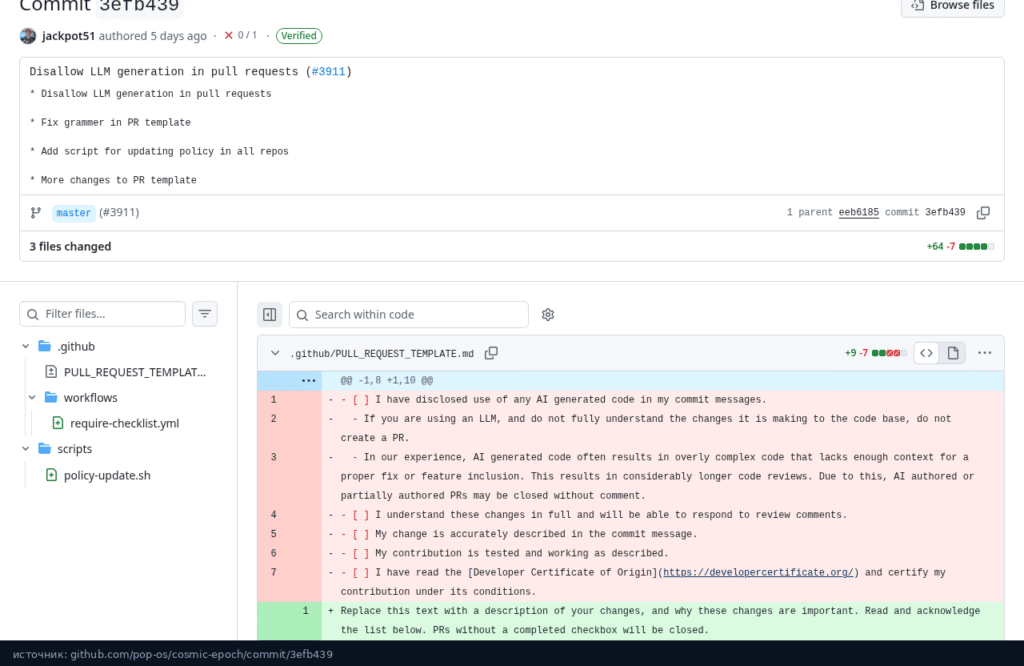Switch to rich diff document view
1024x666 pixels.
point(953,353)
